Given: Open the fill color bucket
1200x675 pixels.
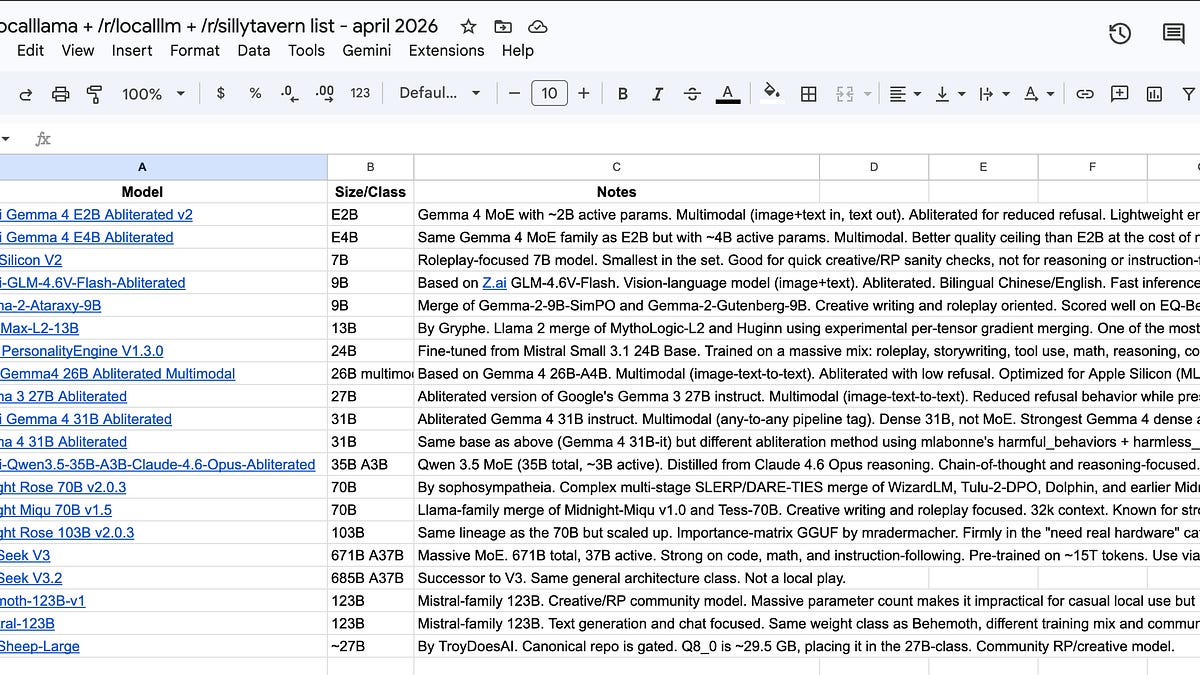Looking at the screenshot, I should coord(771,93).
